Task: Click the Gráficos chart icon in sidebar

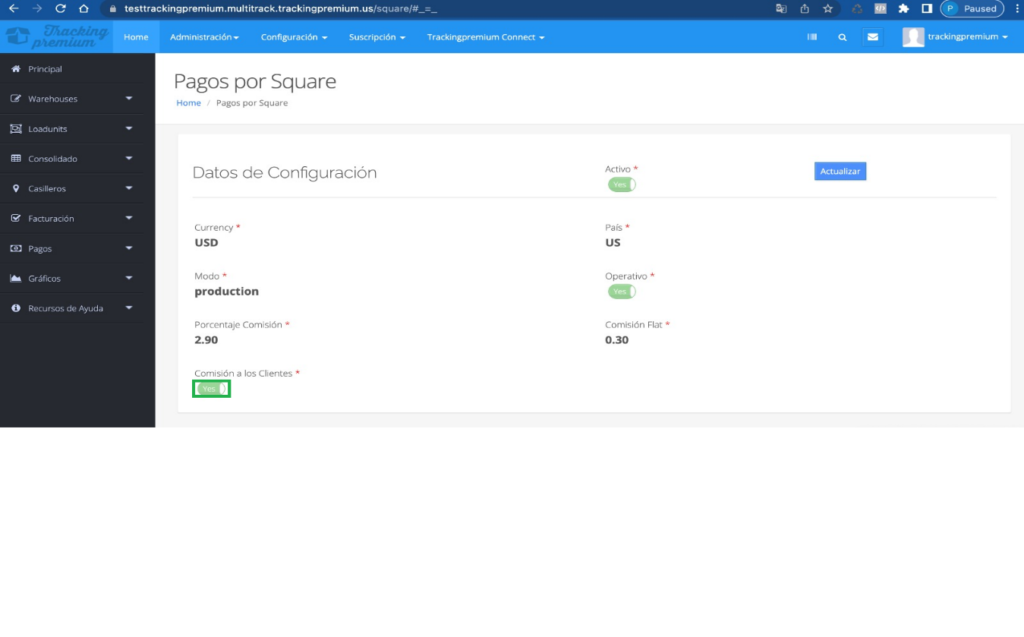Action: pos(16,278)
